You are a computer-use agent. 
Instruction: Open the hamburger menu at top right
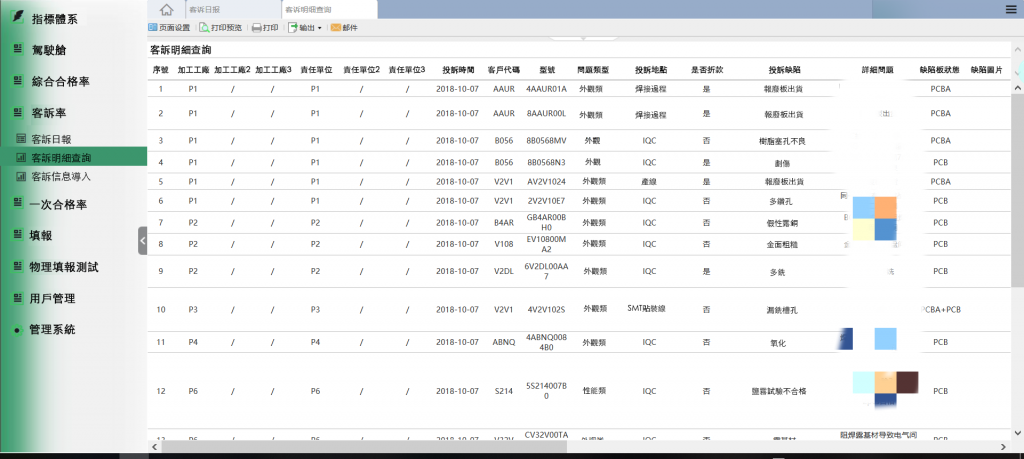[1011, 9]
